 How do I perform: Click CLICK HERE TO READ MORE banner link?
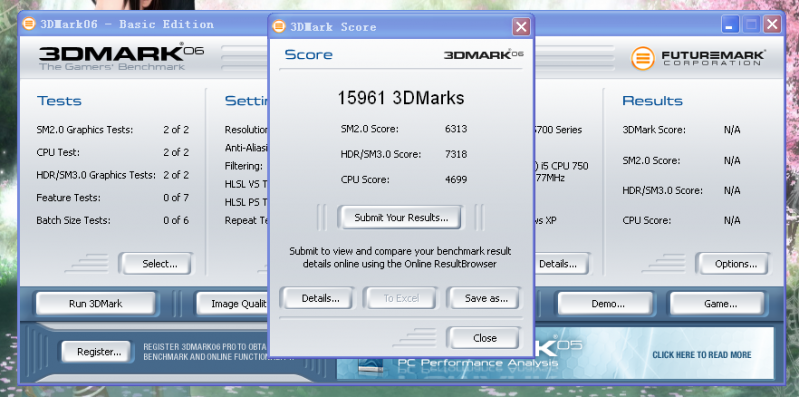pos(702,355)
